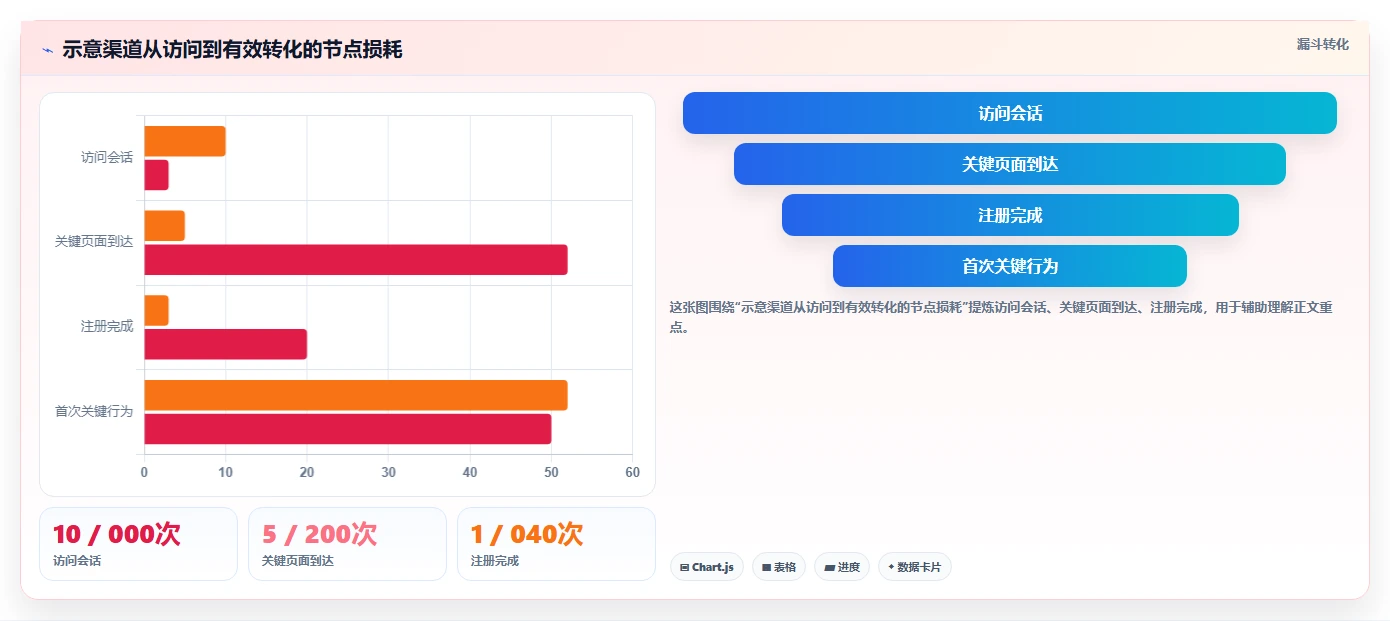This screenshot has height=621, width=1390.
Task: Open the 10 / 000次 stat card
Action: coord(138,544)
